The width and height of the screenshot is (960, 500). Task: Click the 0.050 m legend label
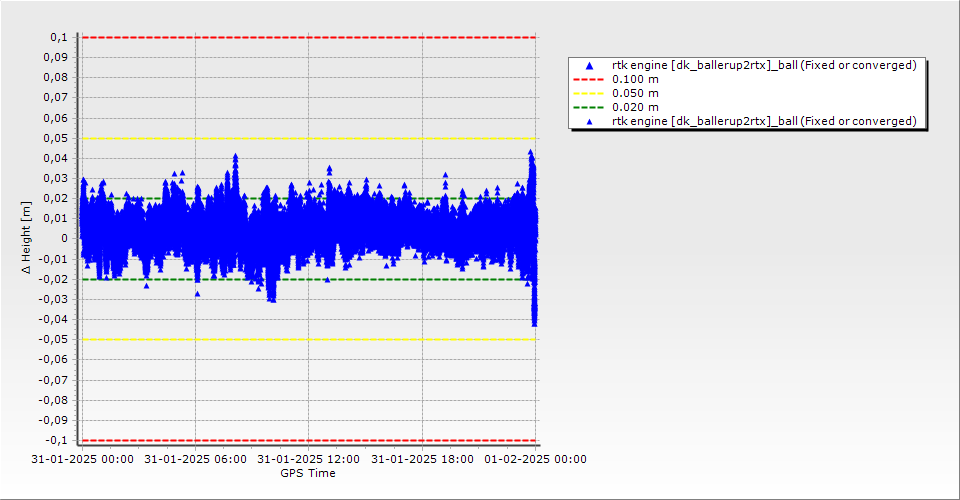[x=636, y=94]
